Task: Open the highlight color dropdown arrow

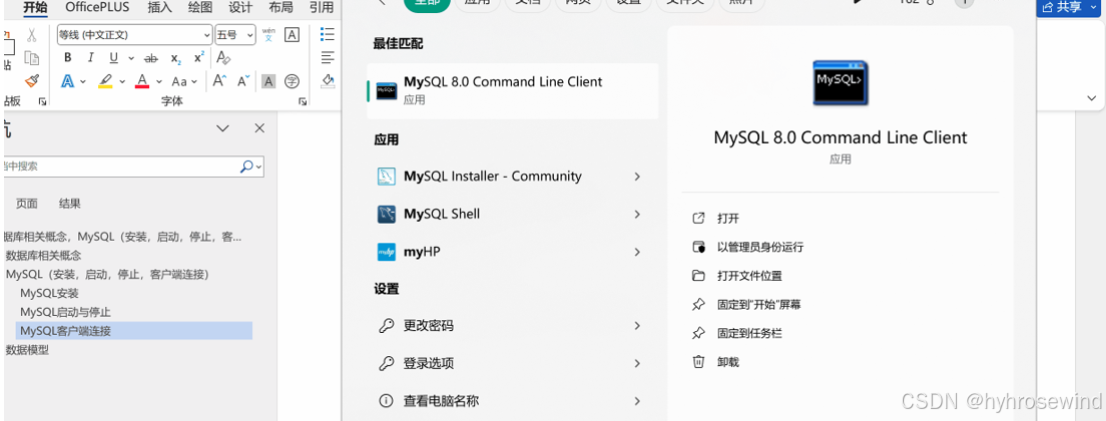Action: [121, 82]
